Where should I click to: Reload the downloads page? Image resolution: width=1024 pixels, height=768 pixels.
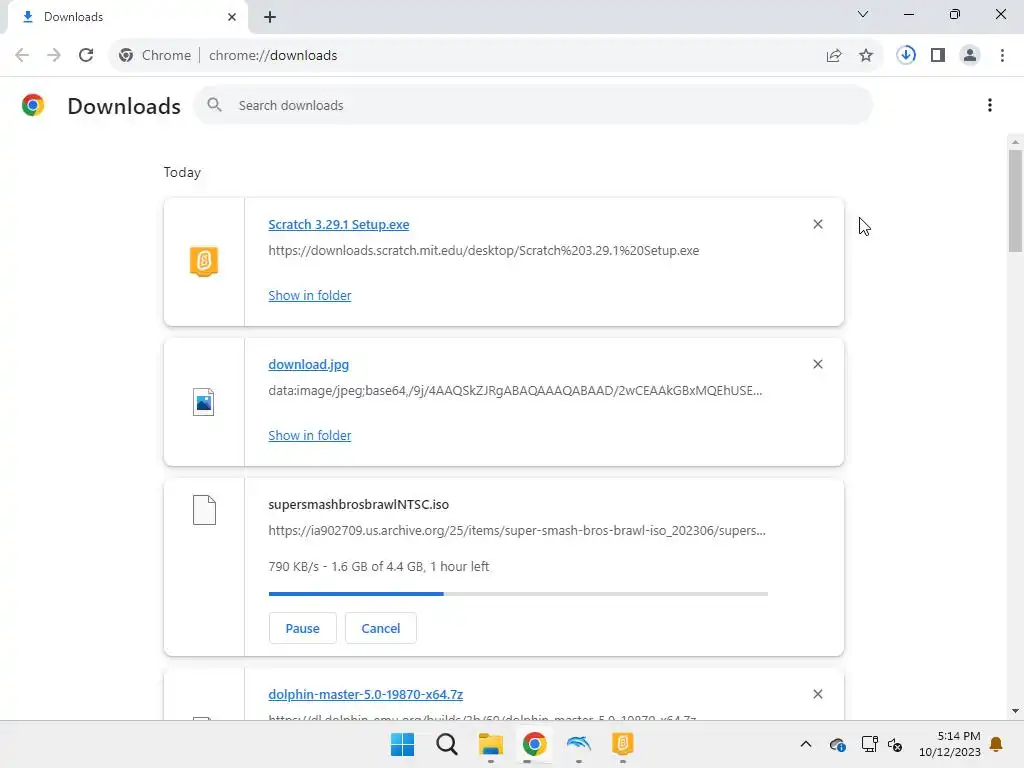86,56
